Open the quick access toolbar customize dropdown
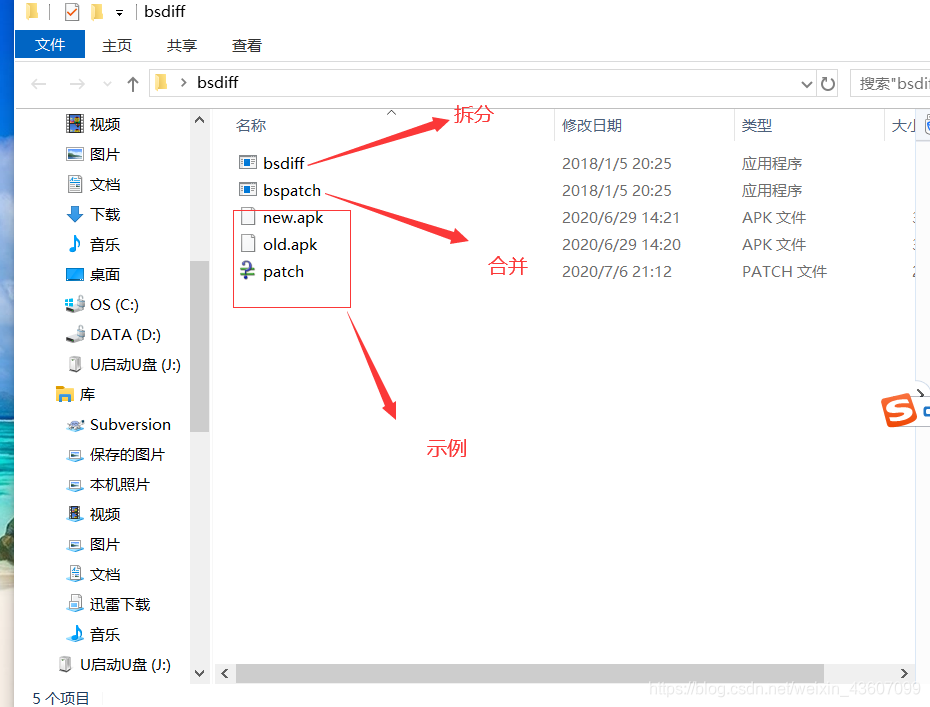The height and width of the screenshot is (707, 930). (x=119, y=12)
